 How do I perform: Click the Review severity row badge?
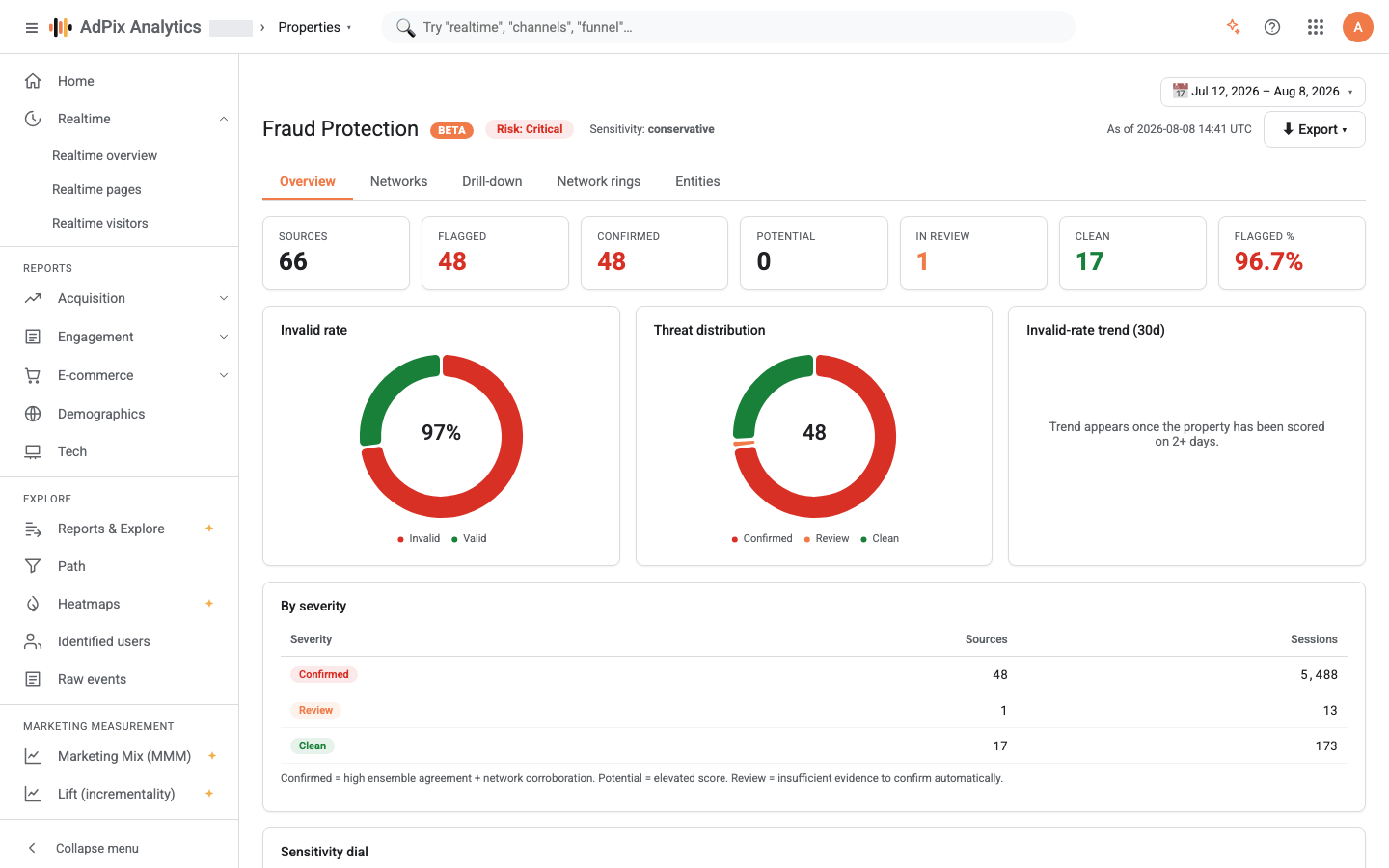click(x=315, y=710)
